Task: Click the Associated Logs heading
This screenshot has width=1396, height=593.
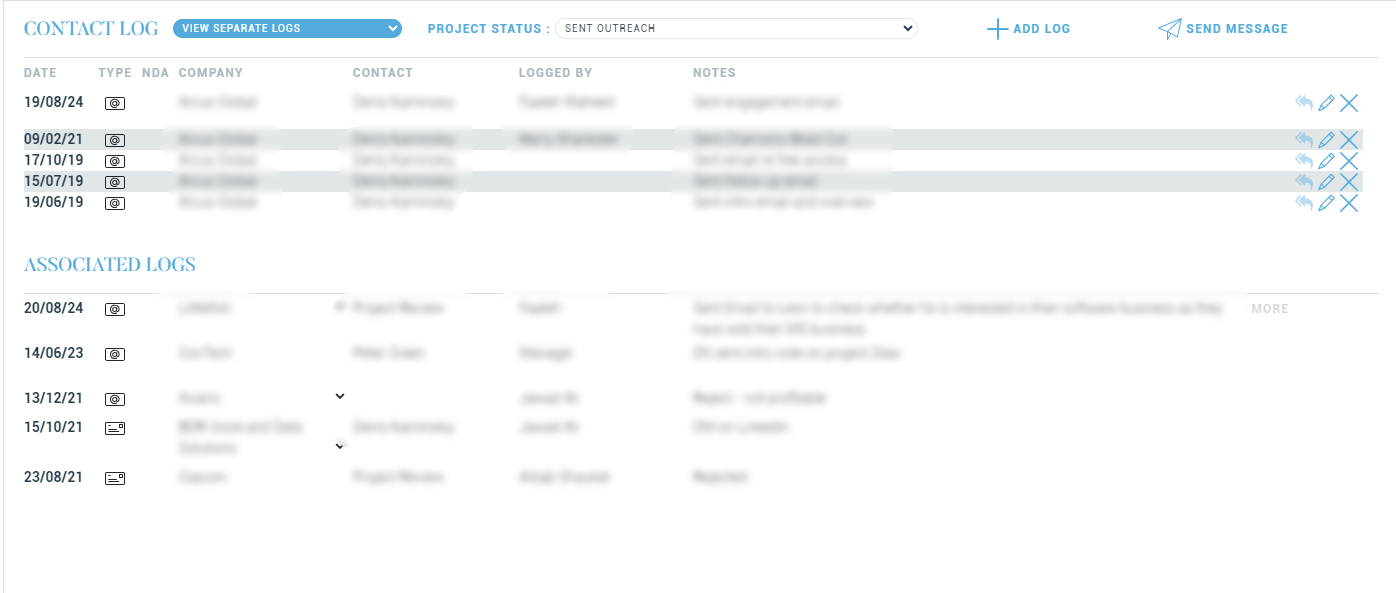Action: click(110, 265)
